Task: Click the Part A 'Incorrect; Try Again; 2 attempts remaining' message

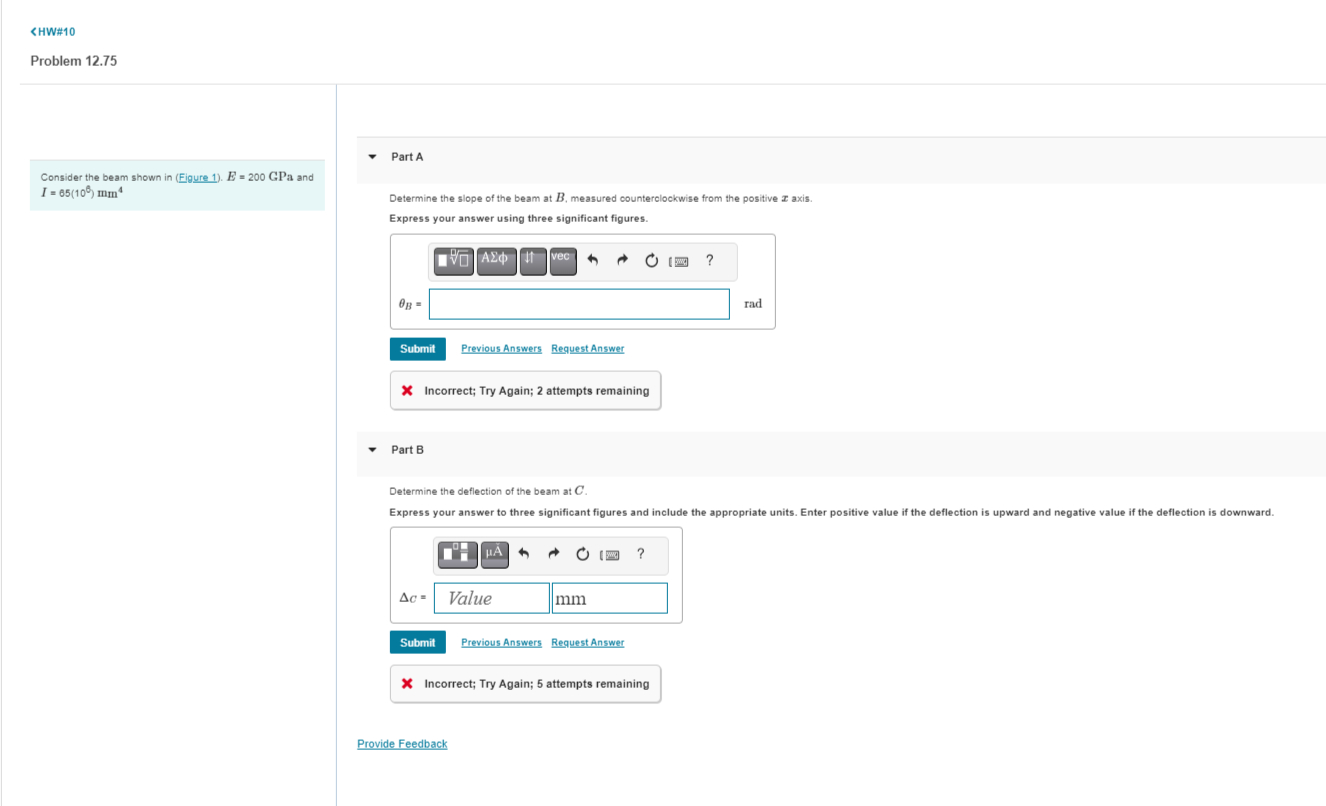Action: (x=525, y=391)
